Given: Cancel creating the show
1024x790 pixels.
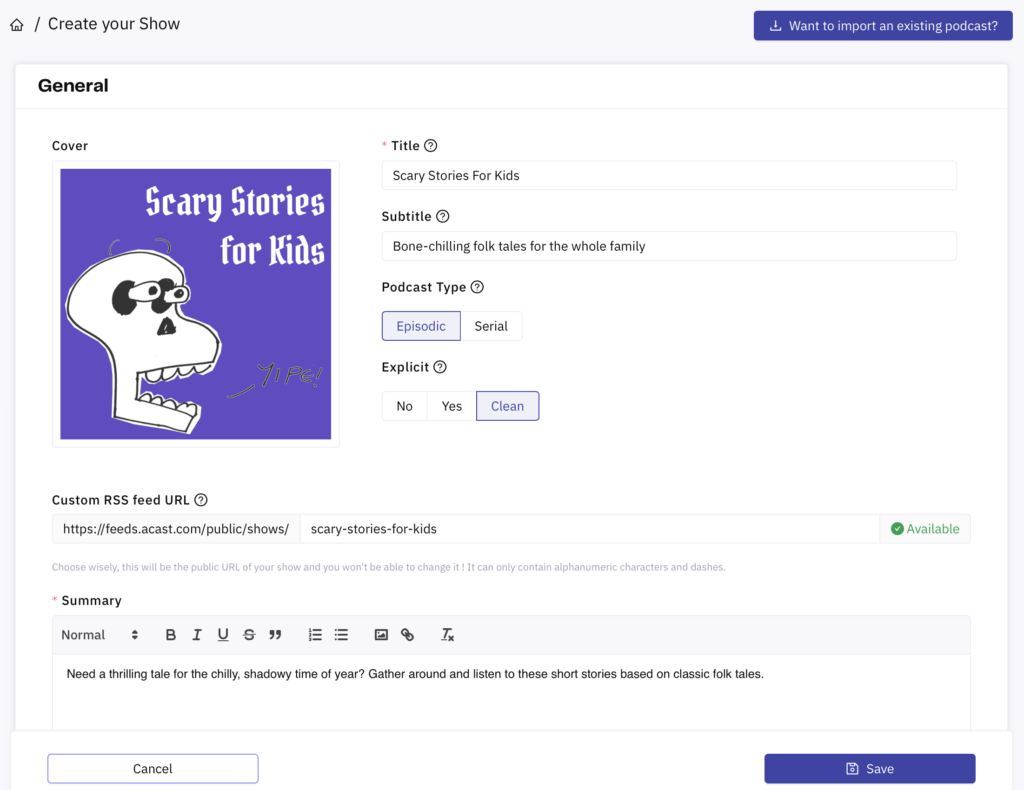Looking at the screenshot, I should click(x=152, y=768).
